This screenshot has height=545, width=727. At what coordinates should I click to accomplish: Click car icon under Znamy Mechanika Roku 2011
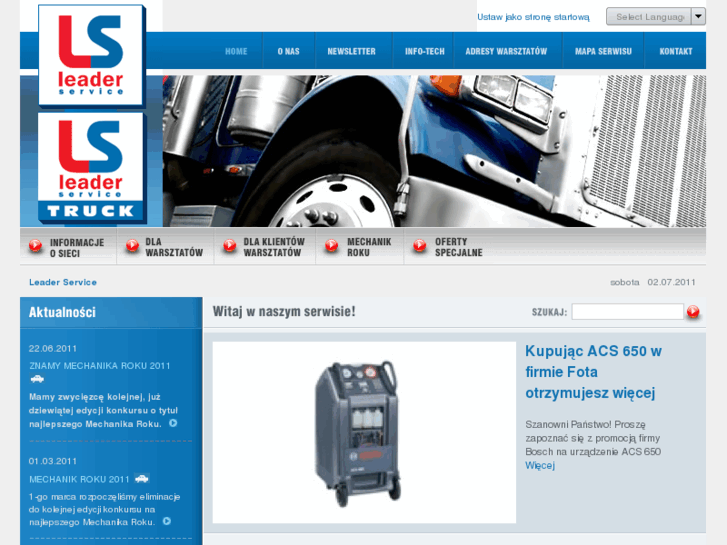pos(37,379)
